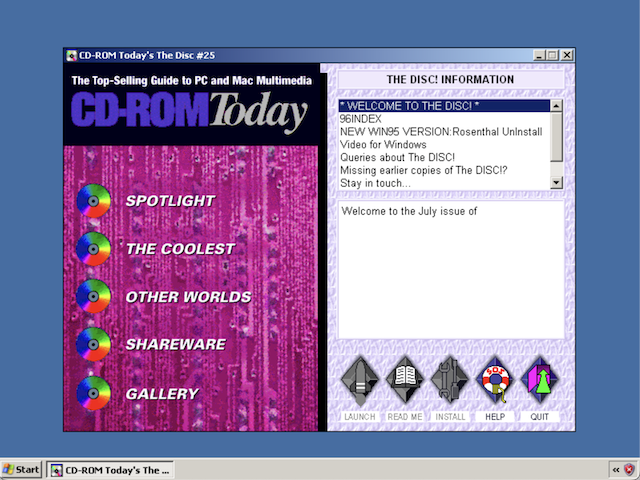Click the QUIT label button
The width and height of the screenshot is (640, 480).
540,417
